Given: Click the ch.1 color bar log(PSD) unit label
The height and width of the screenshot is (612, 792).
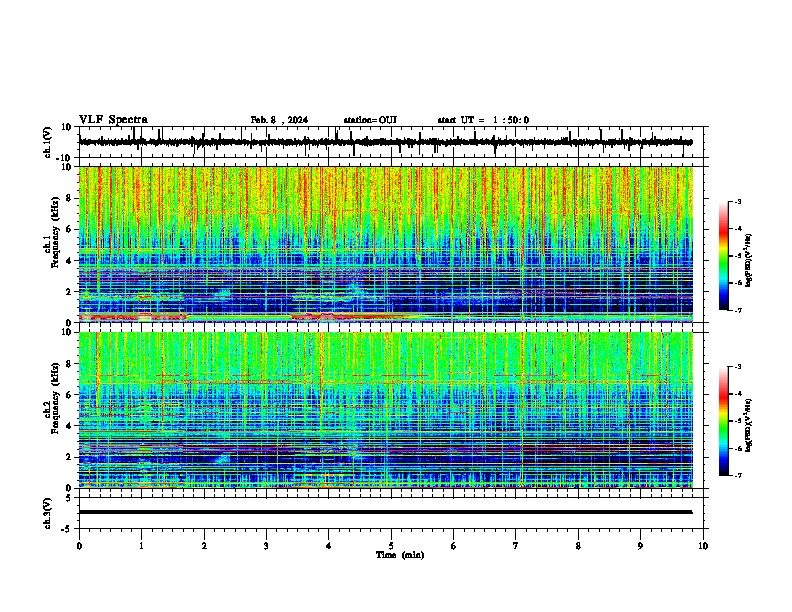Looking at the screenshot, I should (x=749, y=261).
